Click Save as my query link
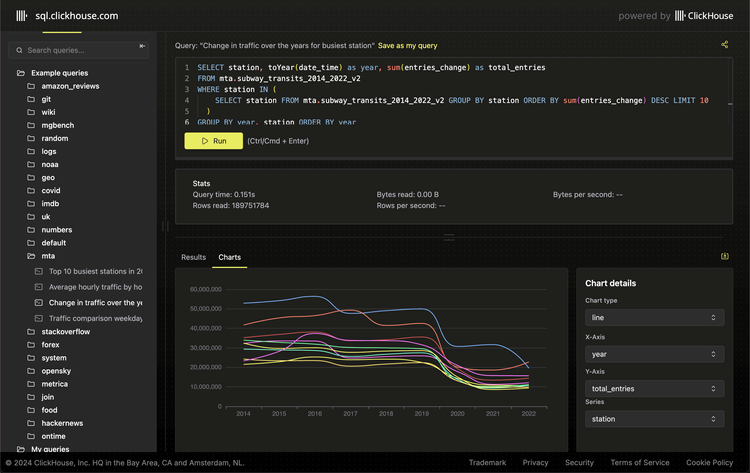 [x=407, y=46]
